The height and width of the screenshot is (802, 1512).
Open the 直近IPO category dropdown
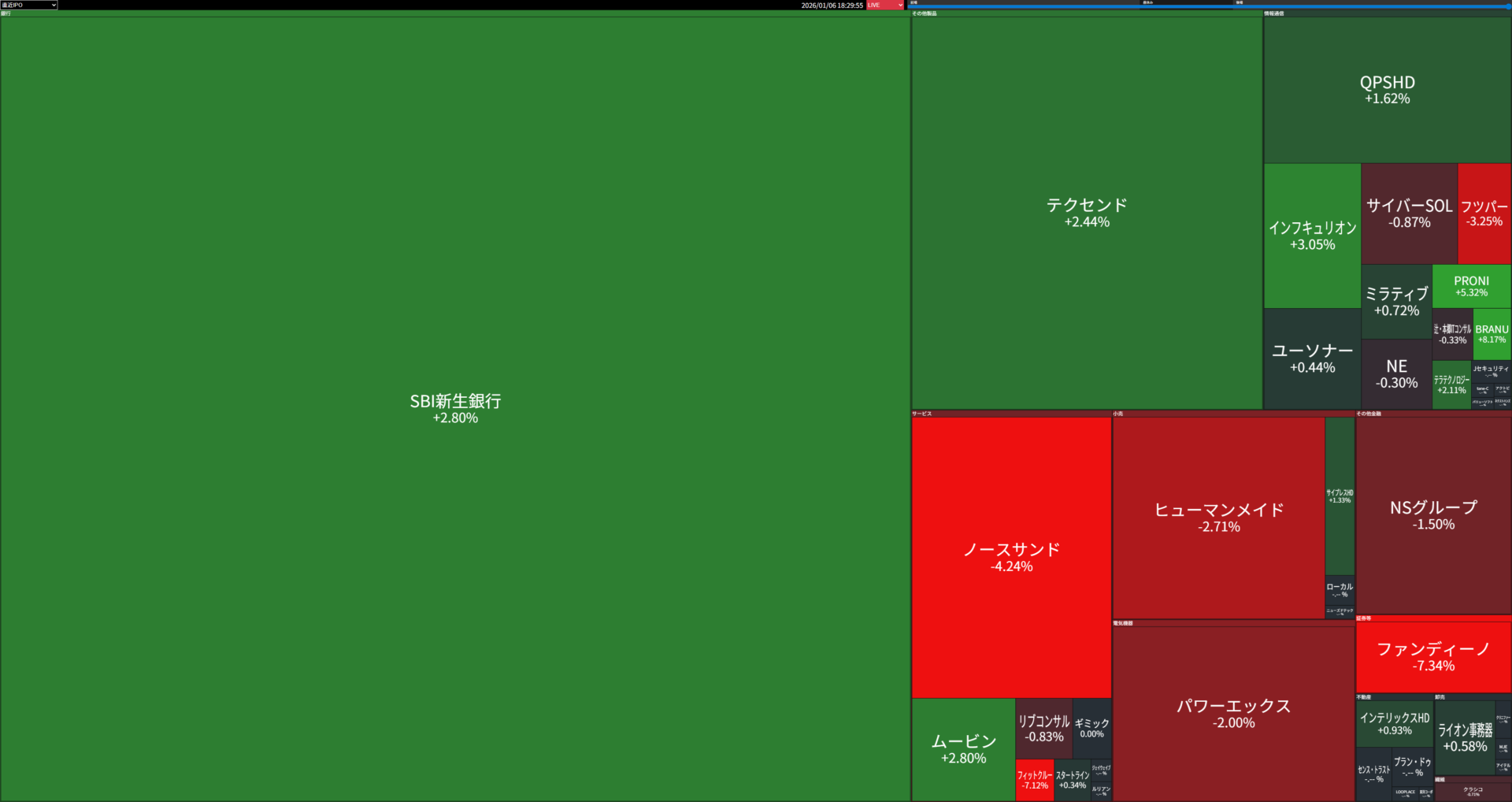(29, 5)
